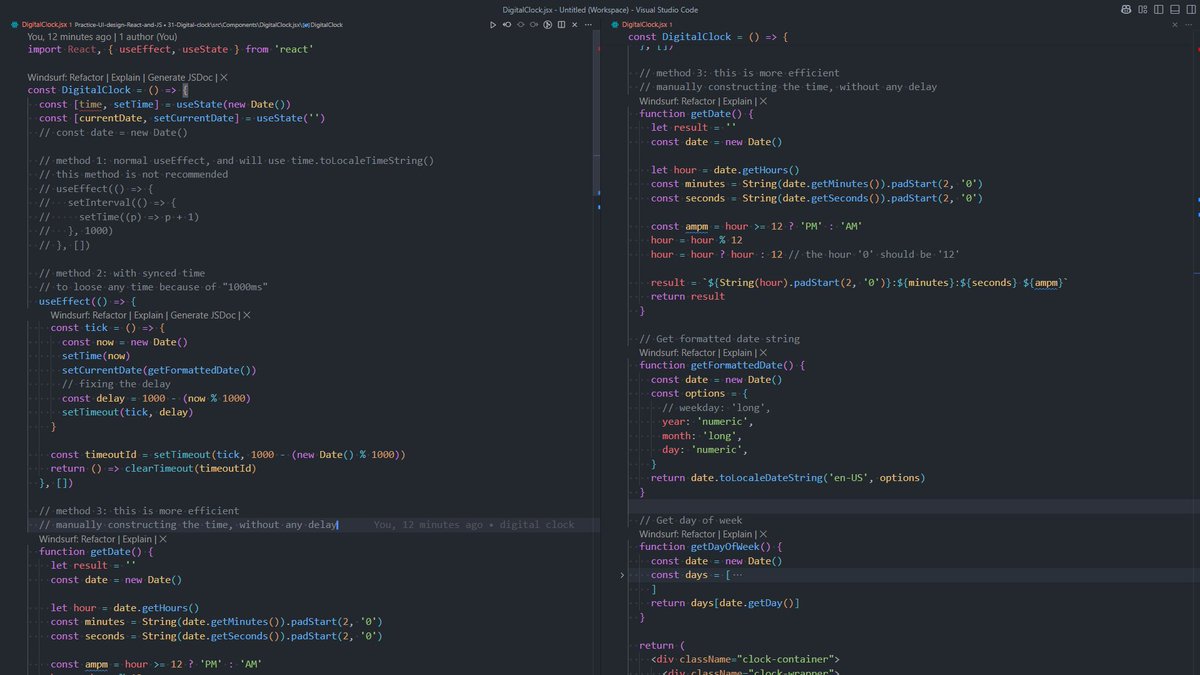The width and height of the screenshot is (1200, 675).
Task: Click '<div className="clock-container">' line
Action: click(745, 659)
